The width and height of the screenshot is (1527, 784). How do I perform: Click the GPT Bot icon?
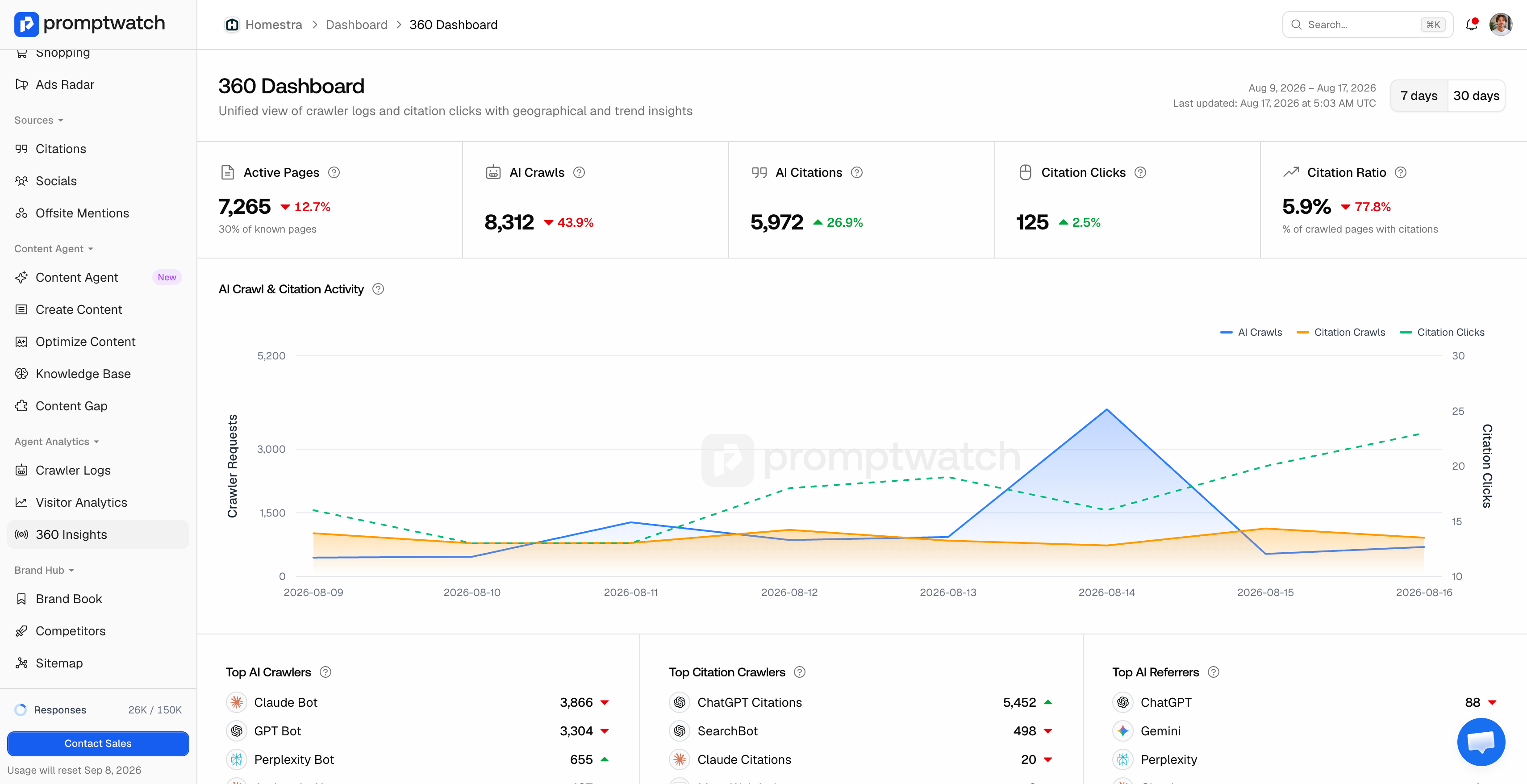click(237, 731)
